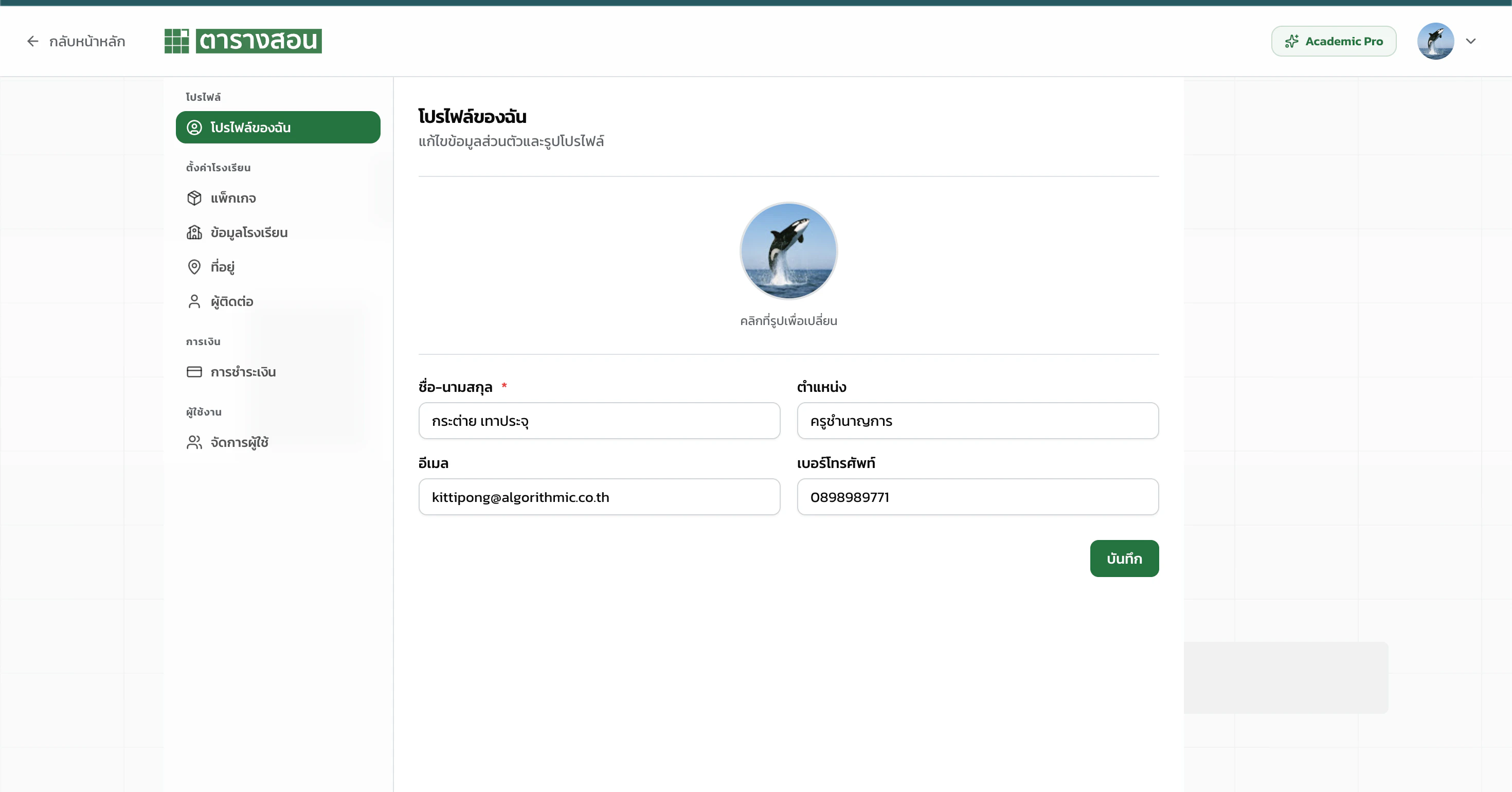The height and width of the screenshot is (792, 1512).
Task: Click the Academic Pro plan button
Action: pos(1334,41)
